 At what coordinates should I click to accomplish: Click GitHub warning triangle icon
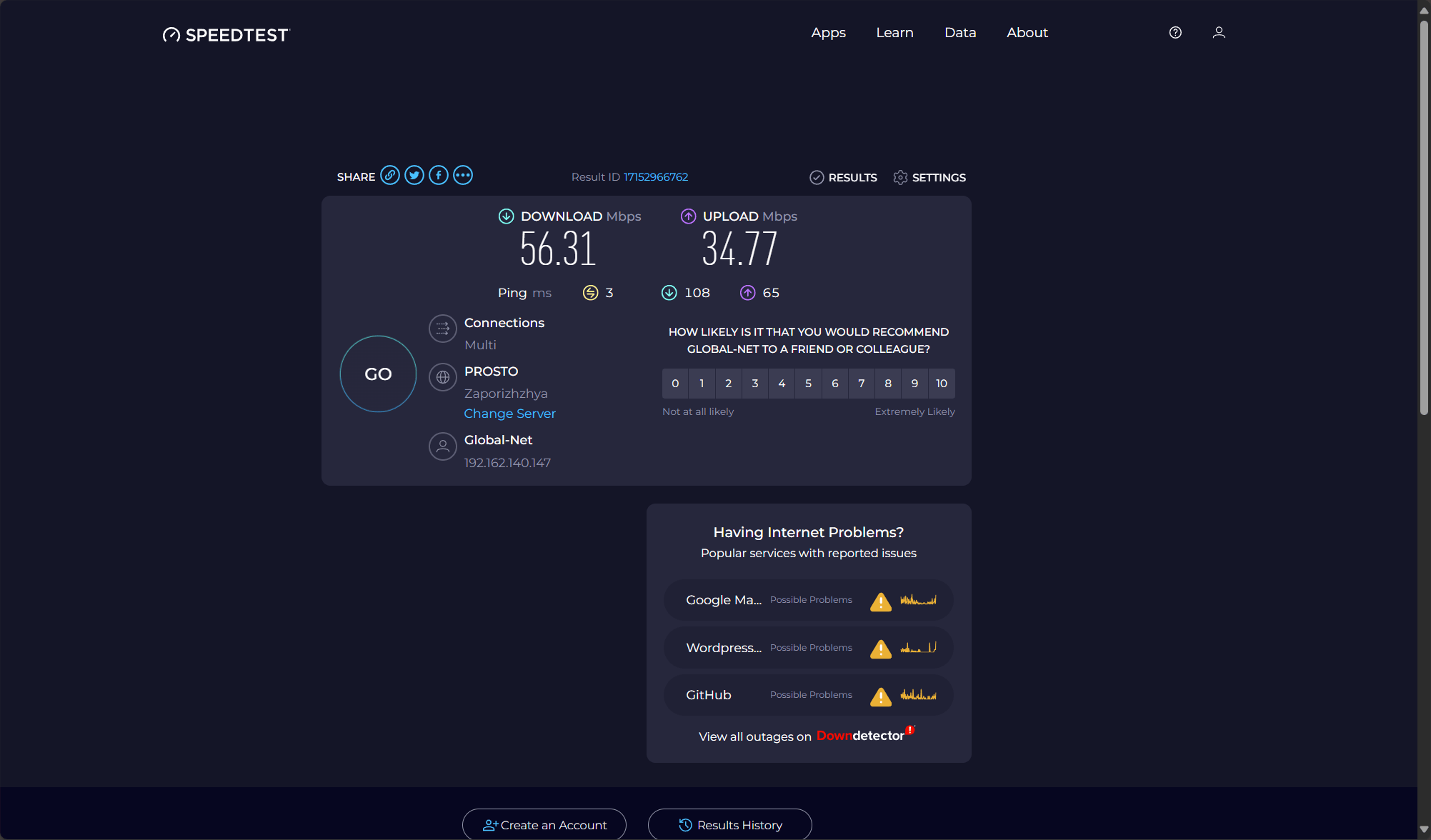pyautogui.click(x=881, y=696)
